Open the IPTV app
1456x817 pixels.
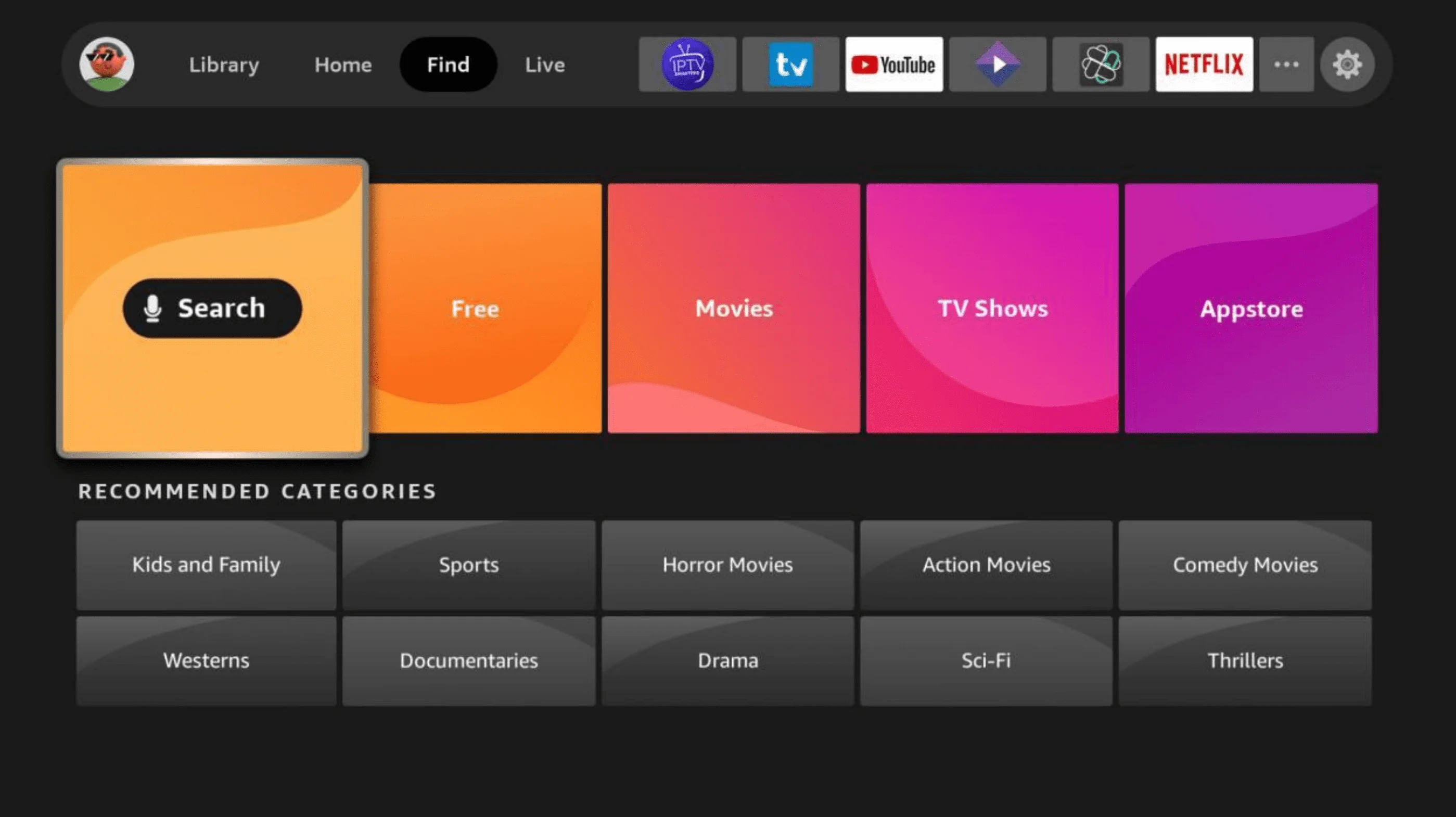click(x=688, y=64)
